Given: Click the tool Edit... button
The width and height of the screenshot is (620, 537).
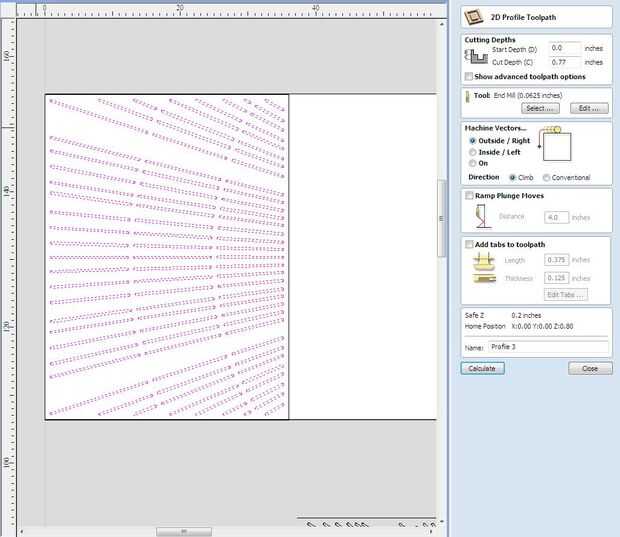Looking at the screenshot, I should point(589,108).
